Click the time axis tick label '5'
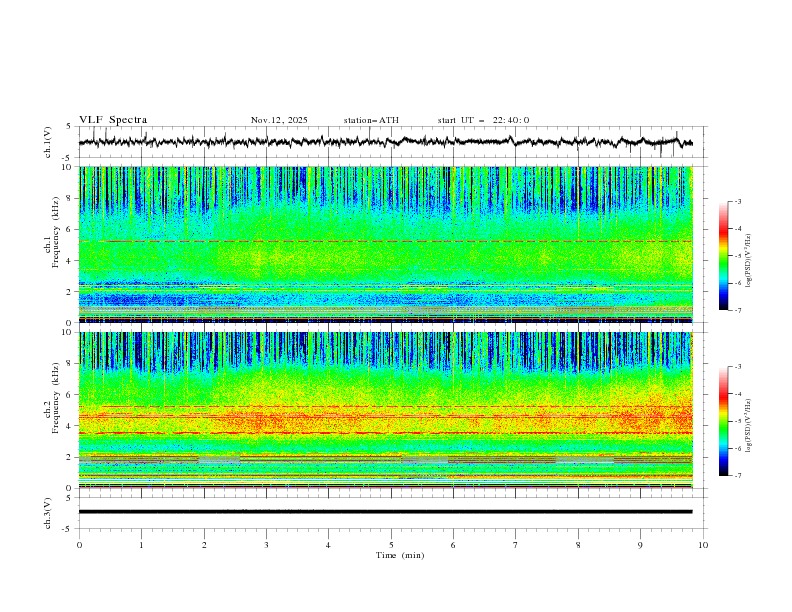792x612 pixels. point(391,545)
